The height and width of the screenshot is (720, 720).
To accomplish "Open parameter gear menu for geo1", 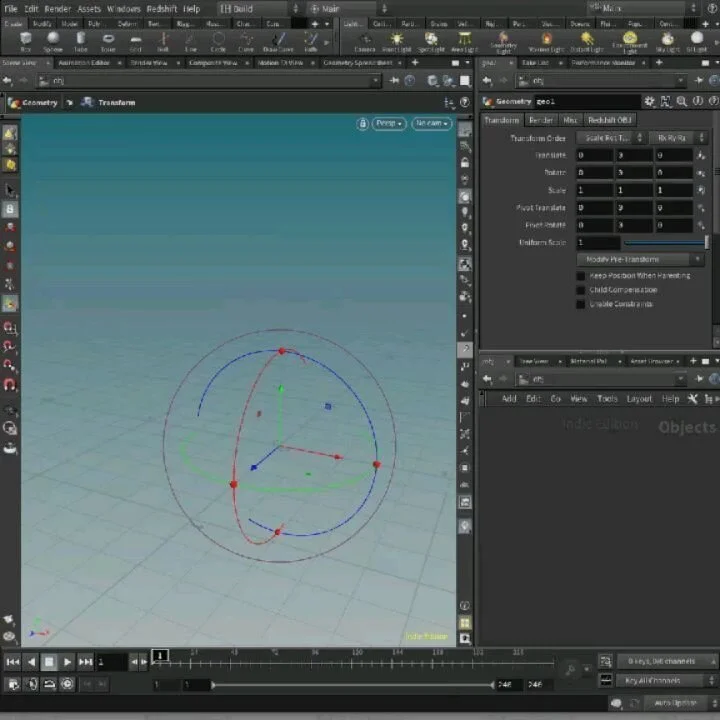I will tap(649, 101).
